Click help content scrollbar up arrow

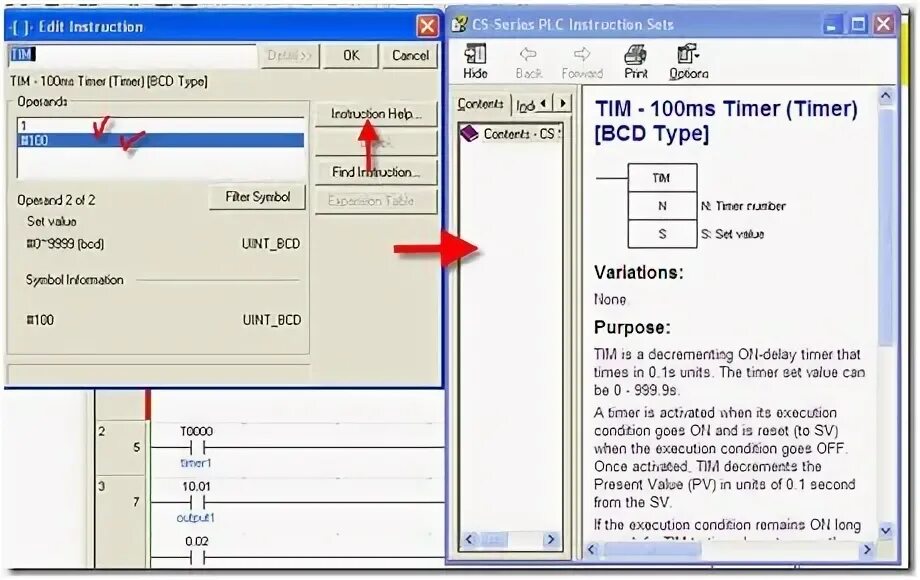tap(886, 96)
